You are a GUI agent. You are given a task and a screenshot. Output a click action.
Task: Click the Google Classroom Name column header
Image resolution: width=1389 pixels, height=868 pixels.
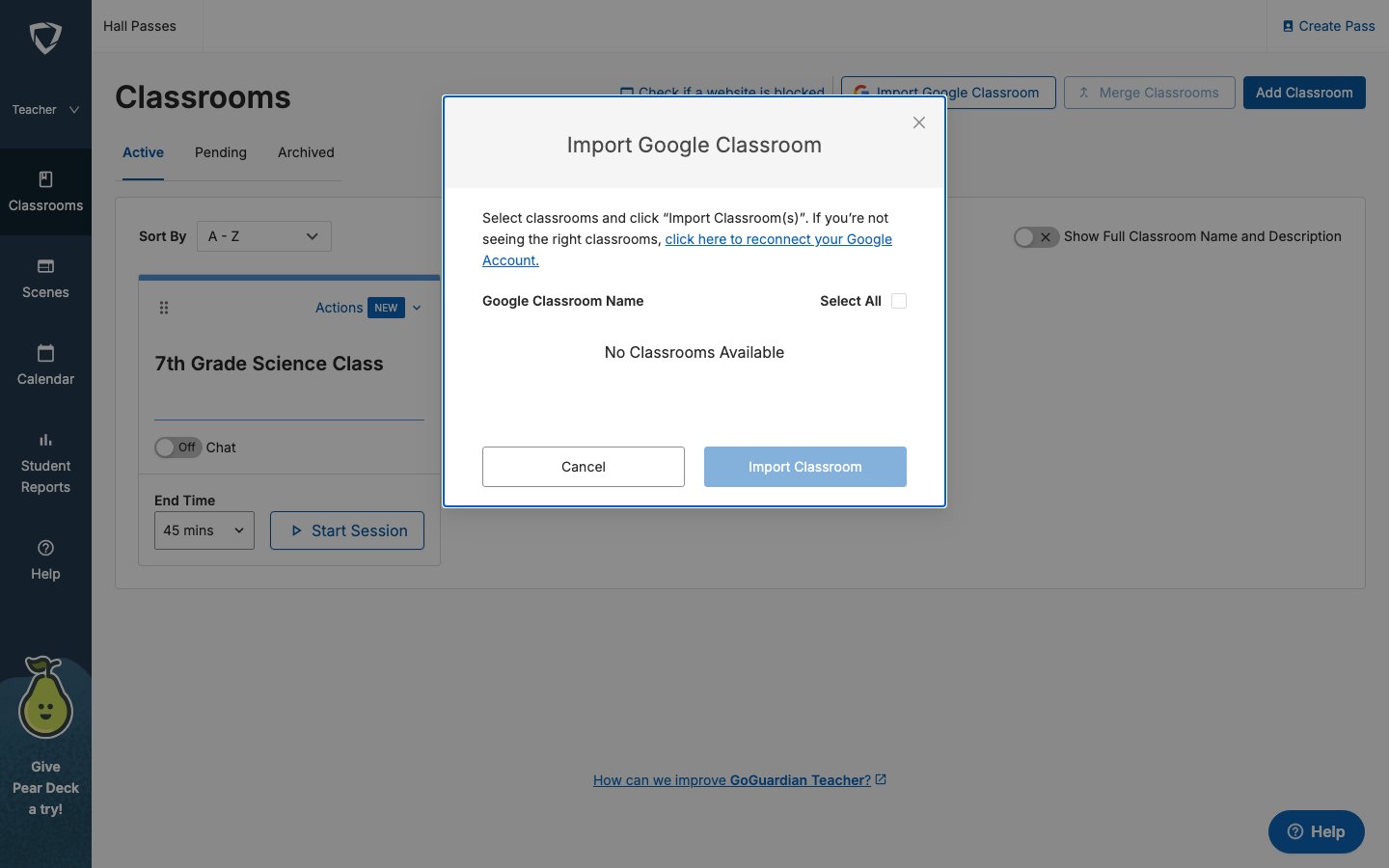[563, 301]
